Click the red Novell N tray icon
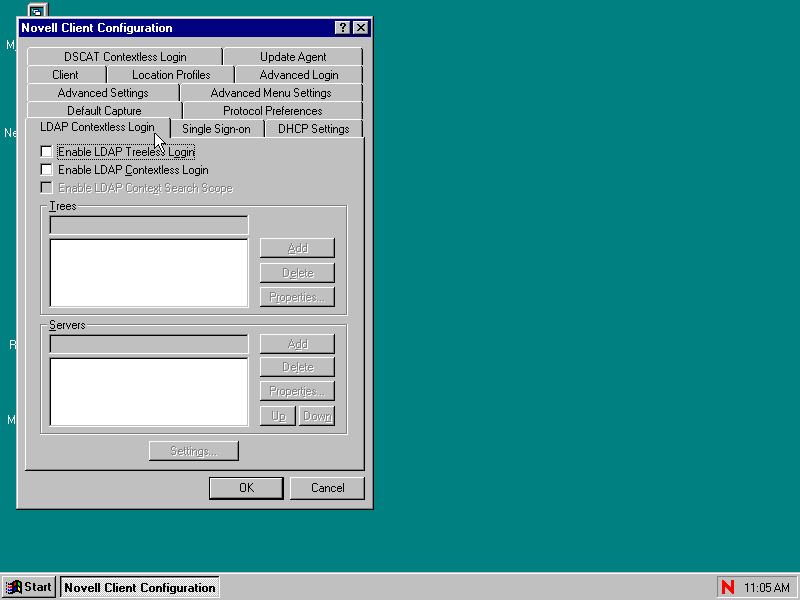Image resolution: width=800 pixels, height=600 pixels. (728, 587)
